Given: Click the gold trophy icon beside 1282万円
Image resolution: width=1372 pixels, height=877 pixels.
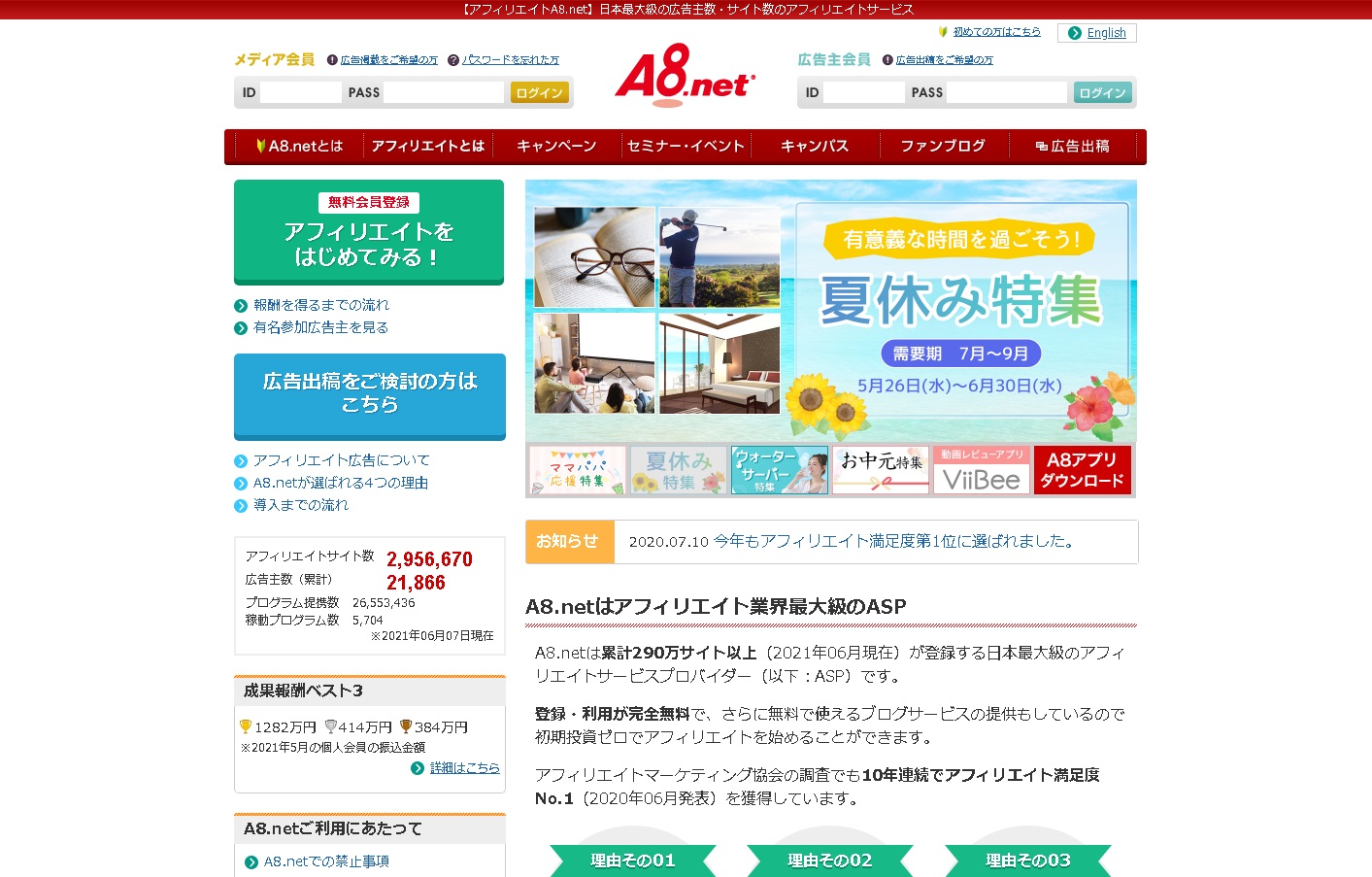Looking at the screenshot, I should coord(246,726).
